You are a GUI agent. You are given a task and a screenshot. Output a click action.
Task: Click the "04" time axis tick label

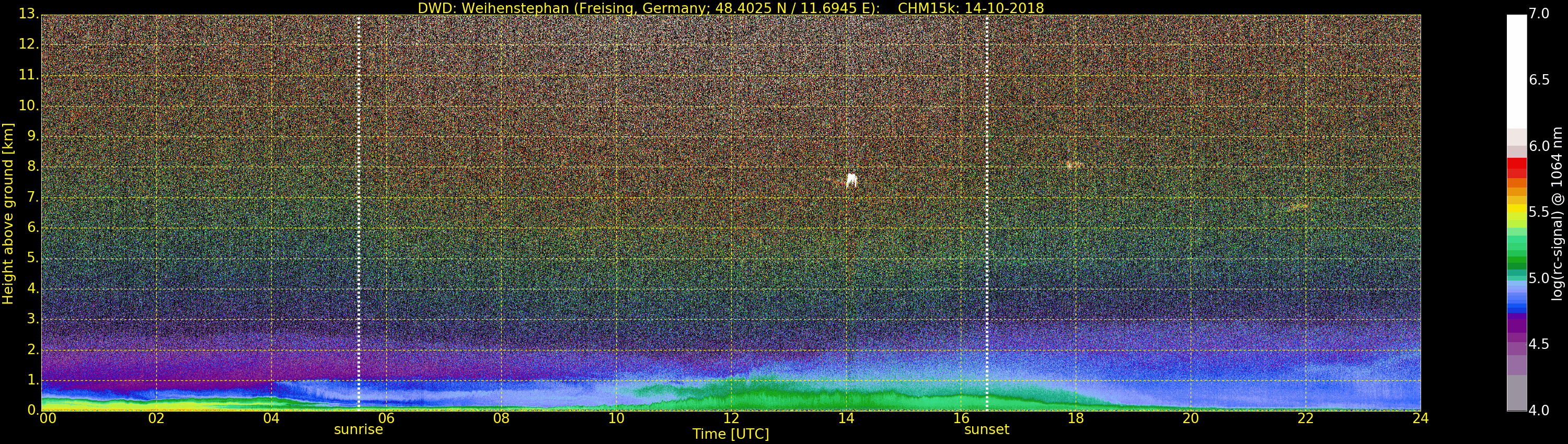pyautogui.click(x=271, y=418)
